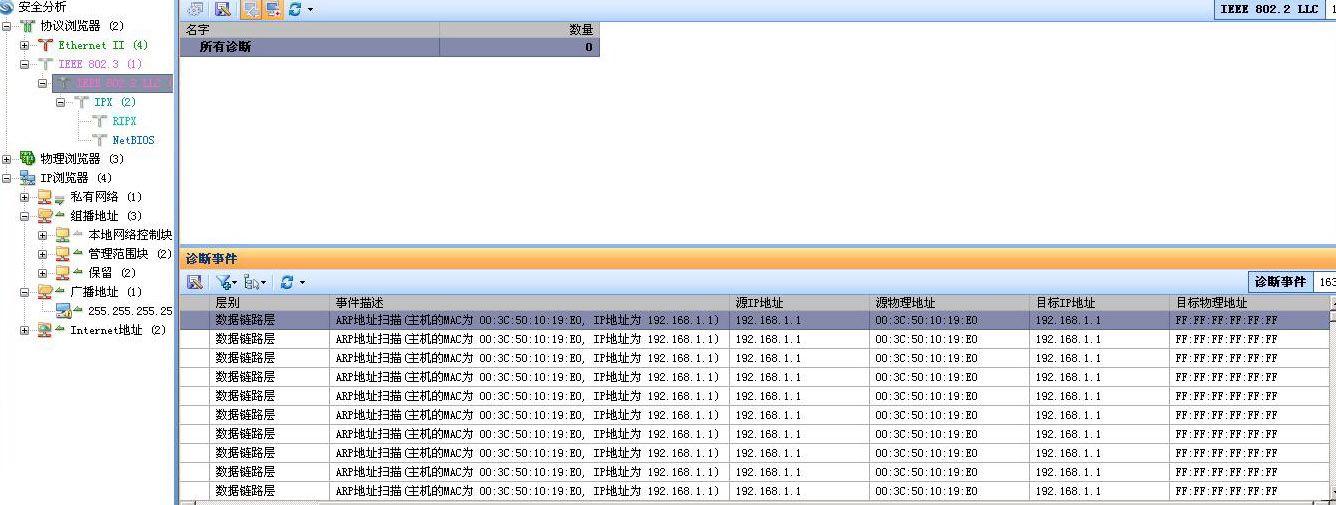Select the 所有诊断 row
This screenshot has width=1336, height=505.
390,47
